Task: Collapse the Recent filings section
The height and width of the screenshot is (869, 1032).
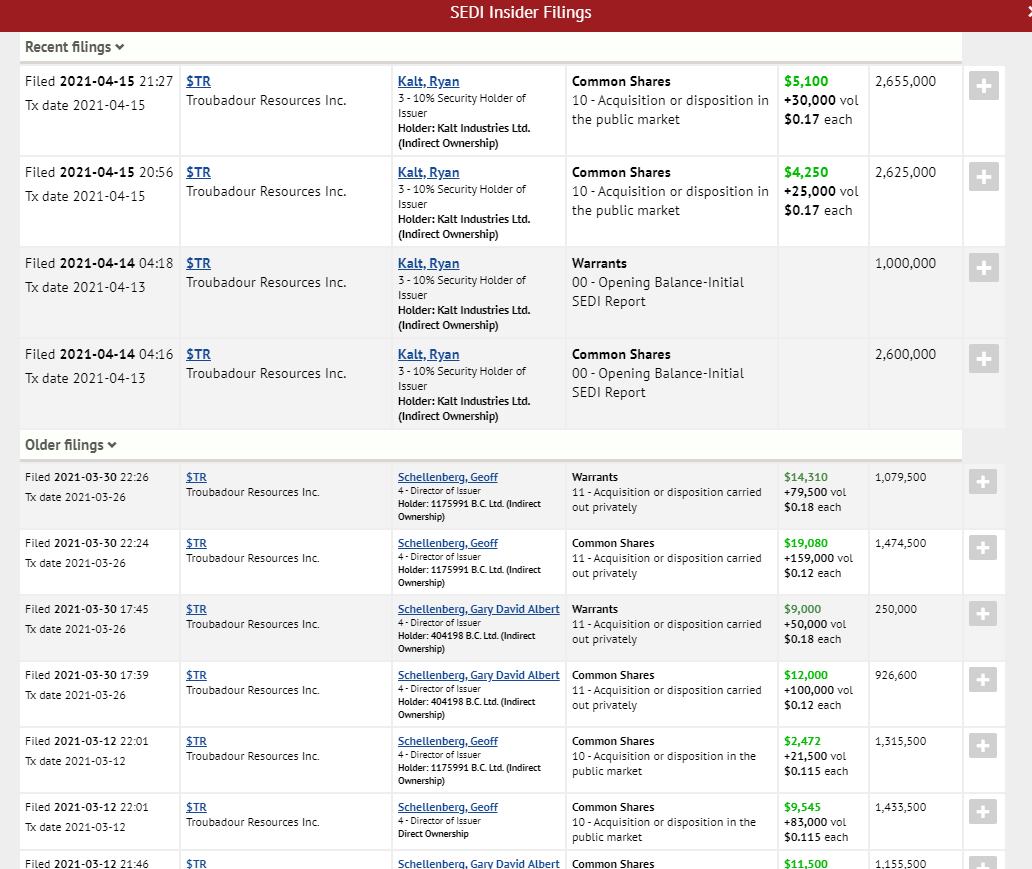Action: tap(74, 47)
